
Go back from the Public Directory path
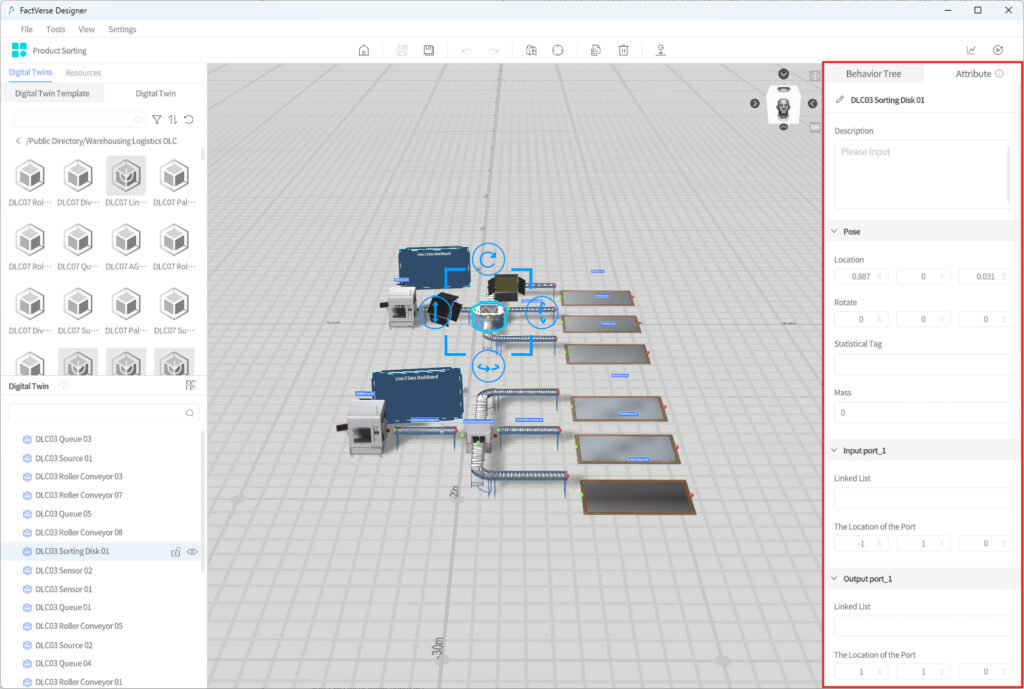[18, 141]
